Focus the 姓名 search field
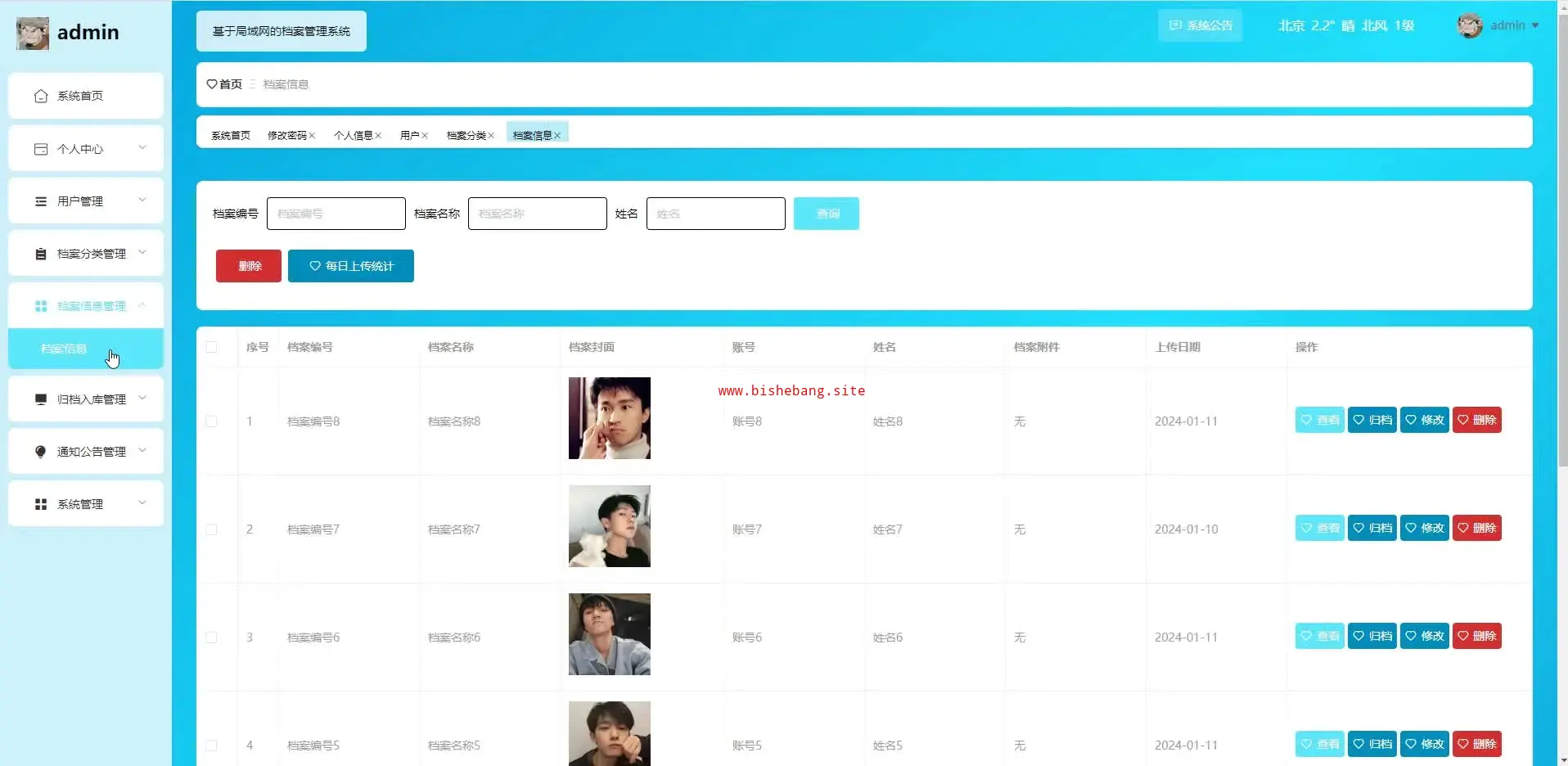The height and width of the screenshot is (766, 1568). (x=716, y=214)
